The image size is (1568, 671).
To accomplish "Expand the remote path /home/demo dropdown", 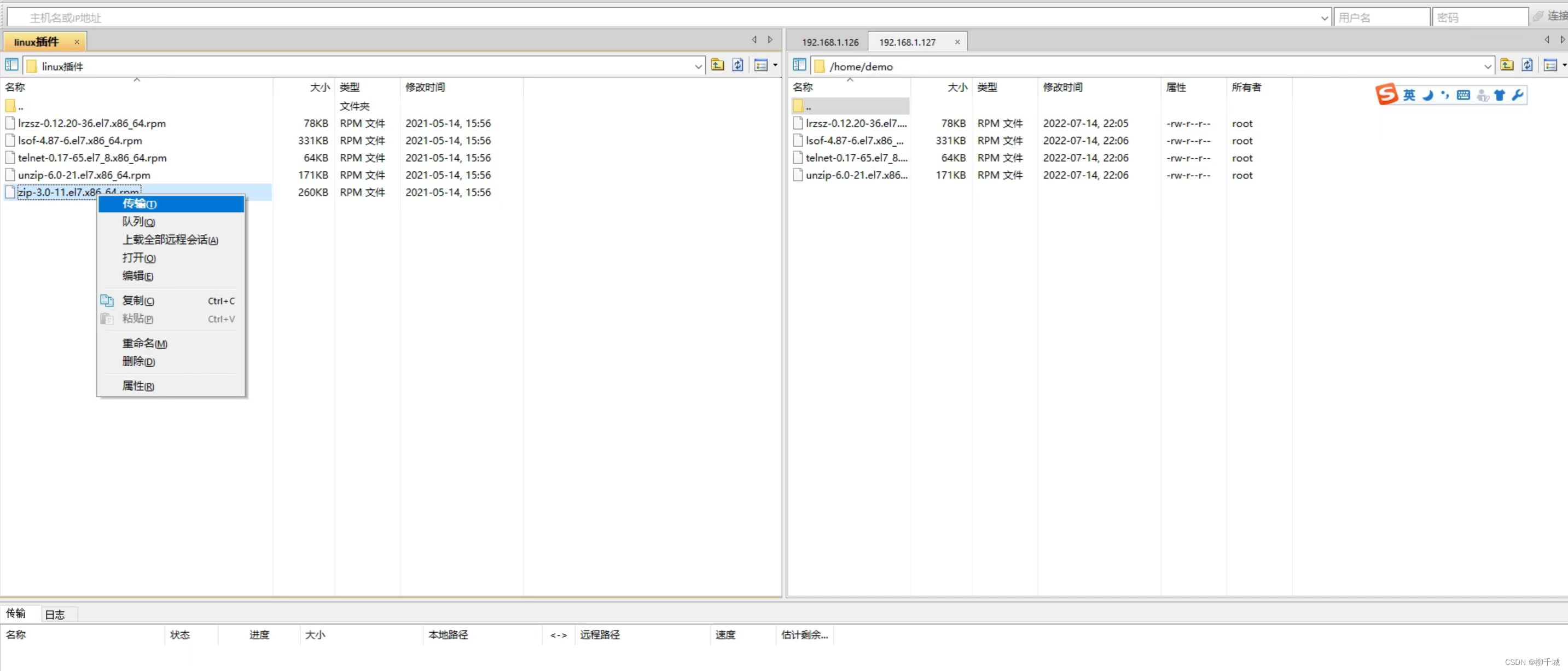I will (1488, 66).
